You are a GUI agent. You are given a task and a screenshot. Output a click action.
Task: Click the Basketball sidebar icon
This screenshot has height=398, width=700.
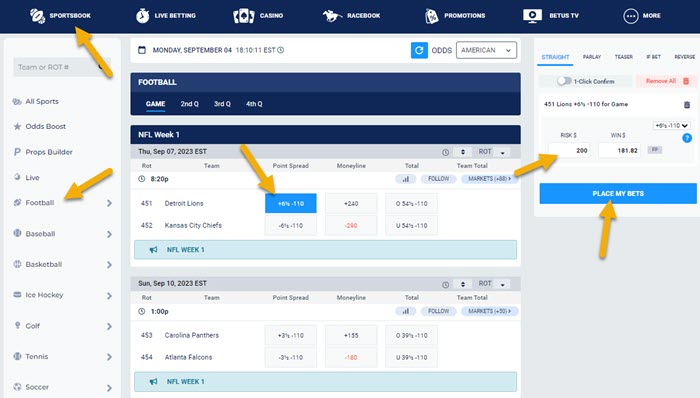(x=17, y=264)
